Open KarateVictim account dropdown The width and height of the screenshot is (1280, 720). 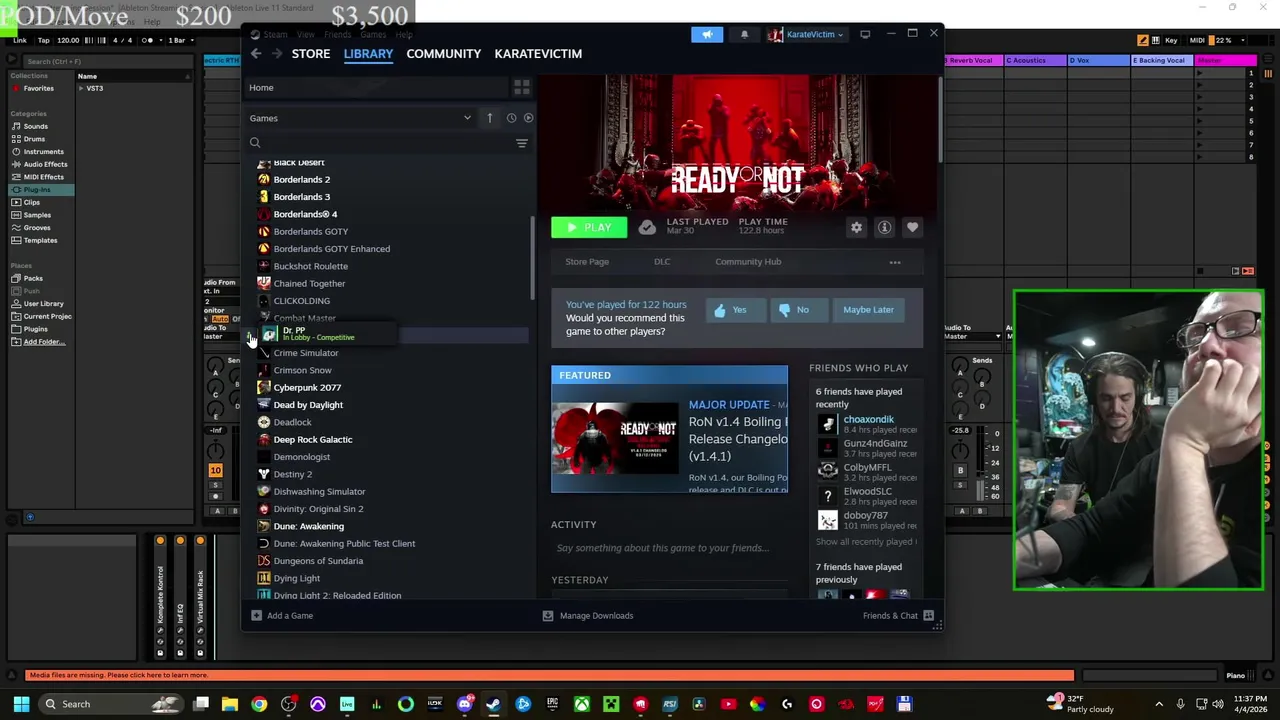pos(808,34)
